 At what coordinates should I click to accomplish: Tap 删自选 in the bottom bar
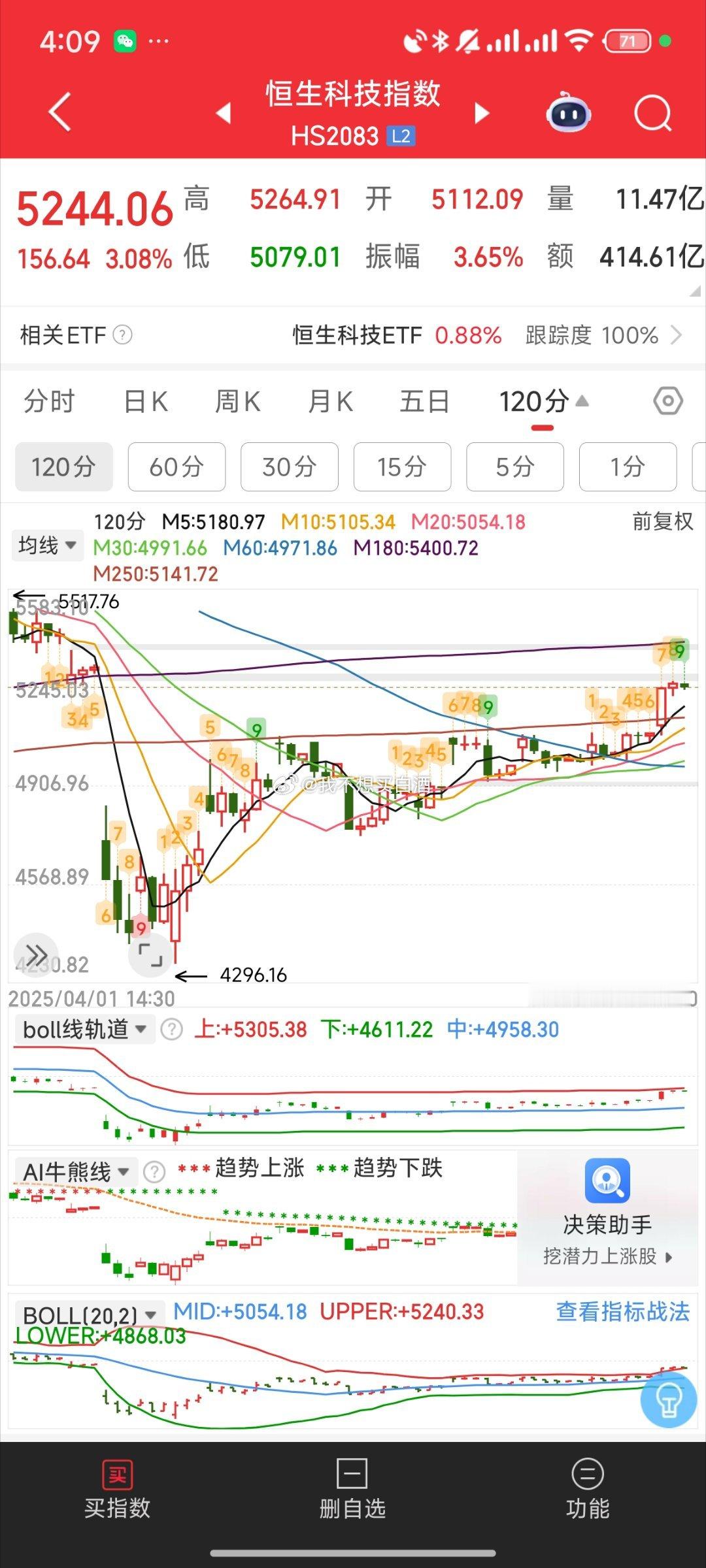pyautogui.click(x=352, y=1490)
